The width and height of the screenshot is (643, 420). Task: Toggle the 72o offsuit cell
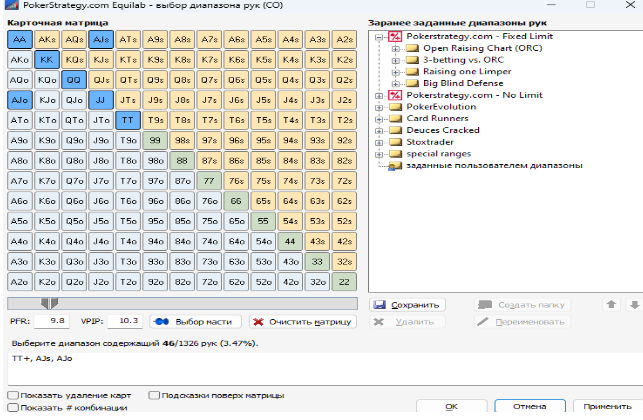click(209, 282)
